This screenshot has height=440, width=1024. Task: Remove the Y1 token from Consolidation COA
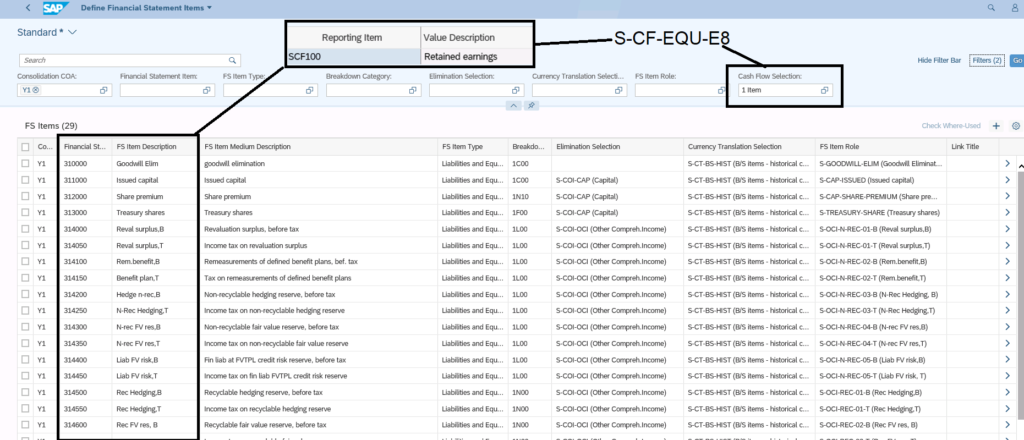coord(36,90)
